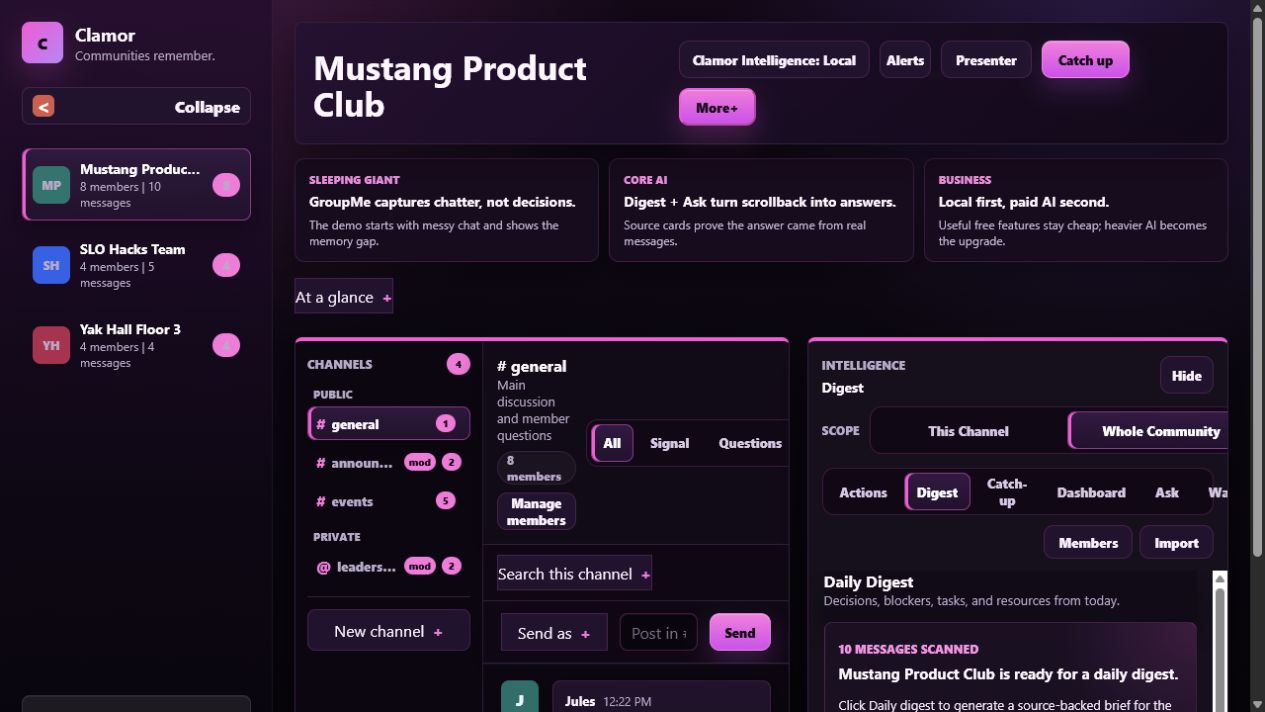Screen dimensions: 1265x712
Task: Open the More+ menu in header
Action: coord(717,107)
